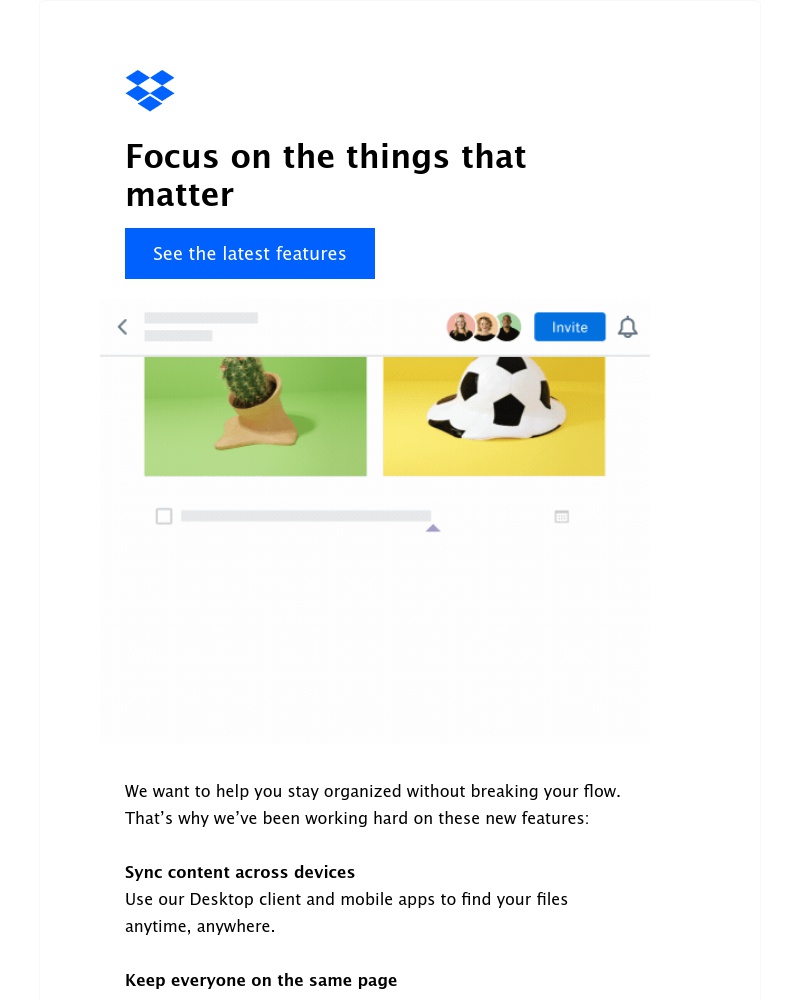Open the middle avatar's profile
The image size is (800, 1000).
[484, 326]
